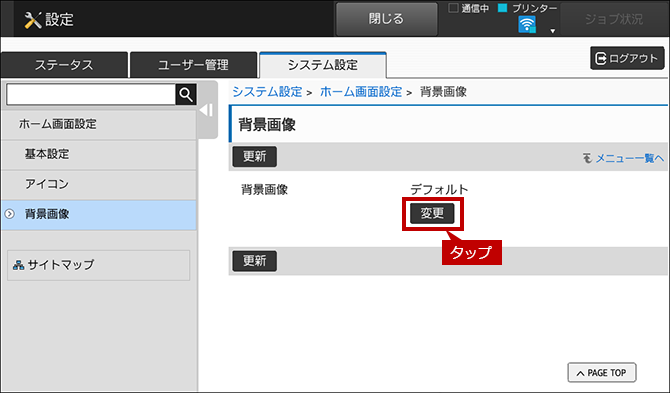Click the circled arrow beside 背景画像
Viewport: 670px width, 393px height.
coord(9,214)
